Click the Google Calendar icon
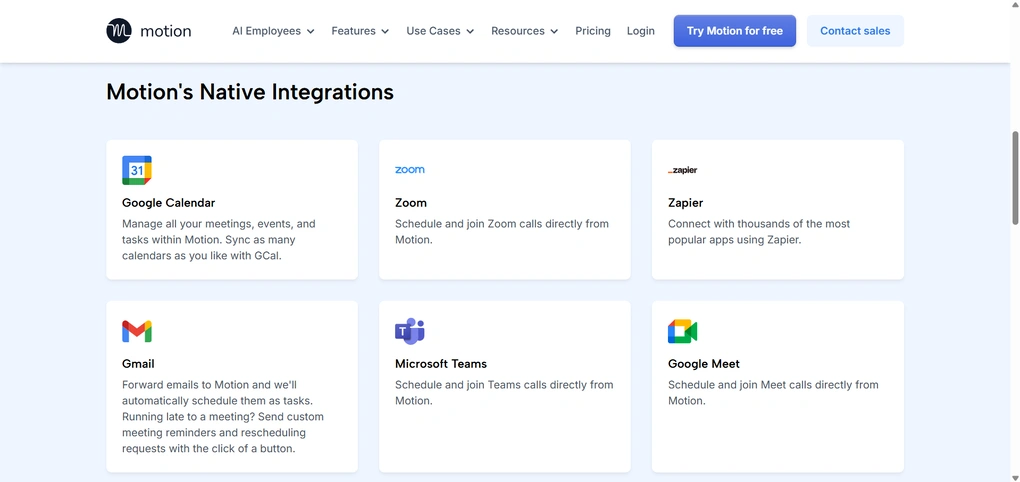1020x482 pixels. tap(137, 170)
